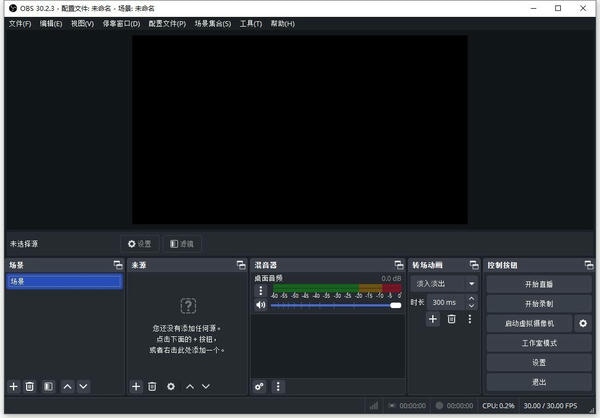The width and height of the screenshot is (600, 418).
Task: Add a new source with plus icon
Action: 136,386
